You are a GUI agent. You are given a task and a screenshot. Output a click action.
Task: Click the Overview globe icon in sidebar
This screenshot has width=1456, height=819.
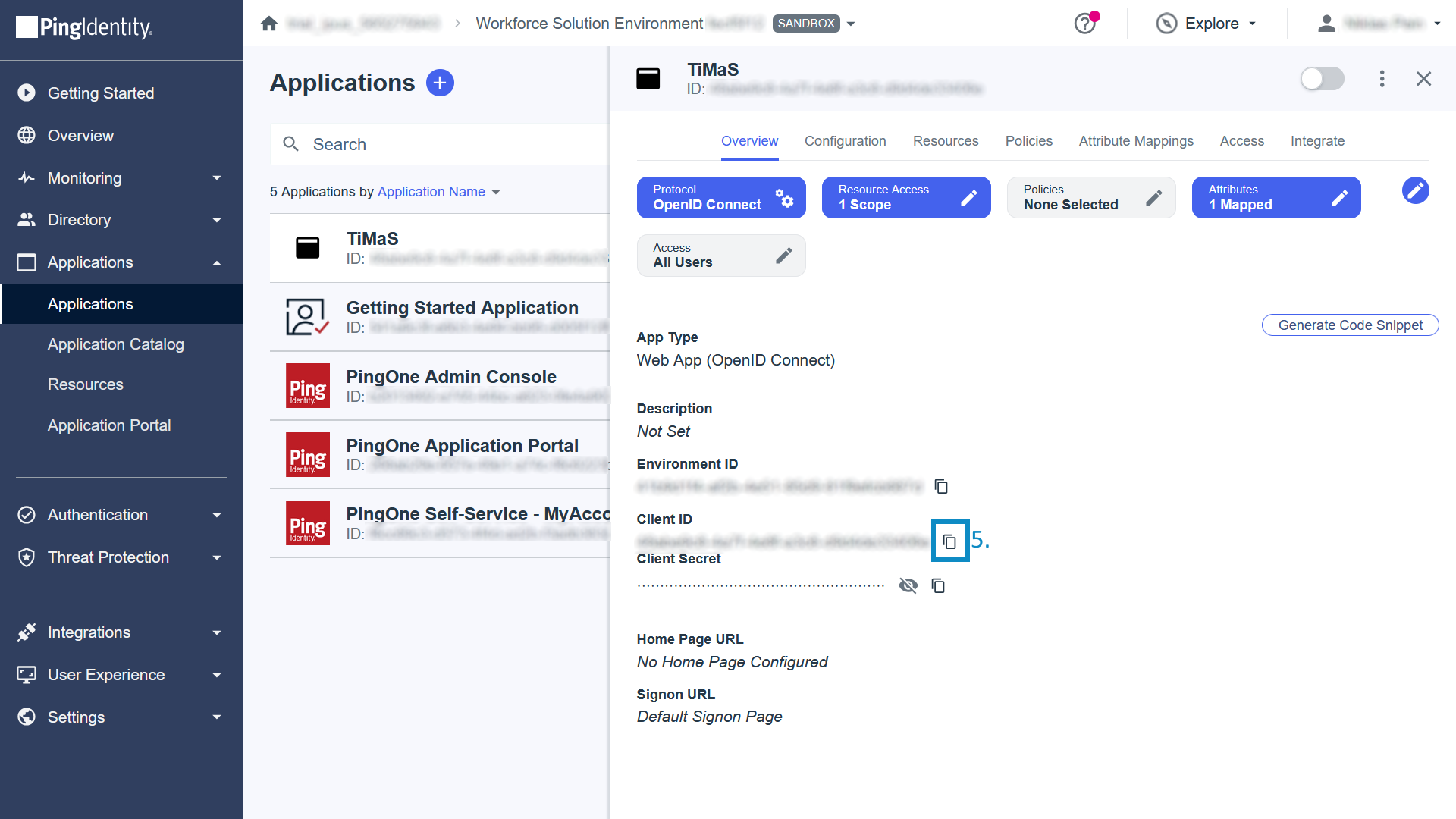pos(27,135)
